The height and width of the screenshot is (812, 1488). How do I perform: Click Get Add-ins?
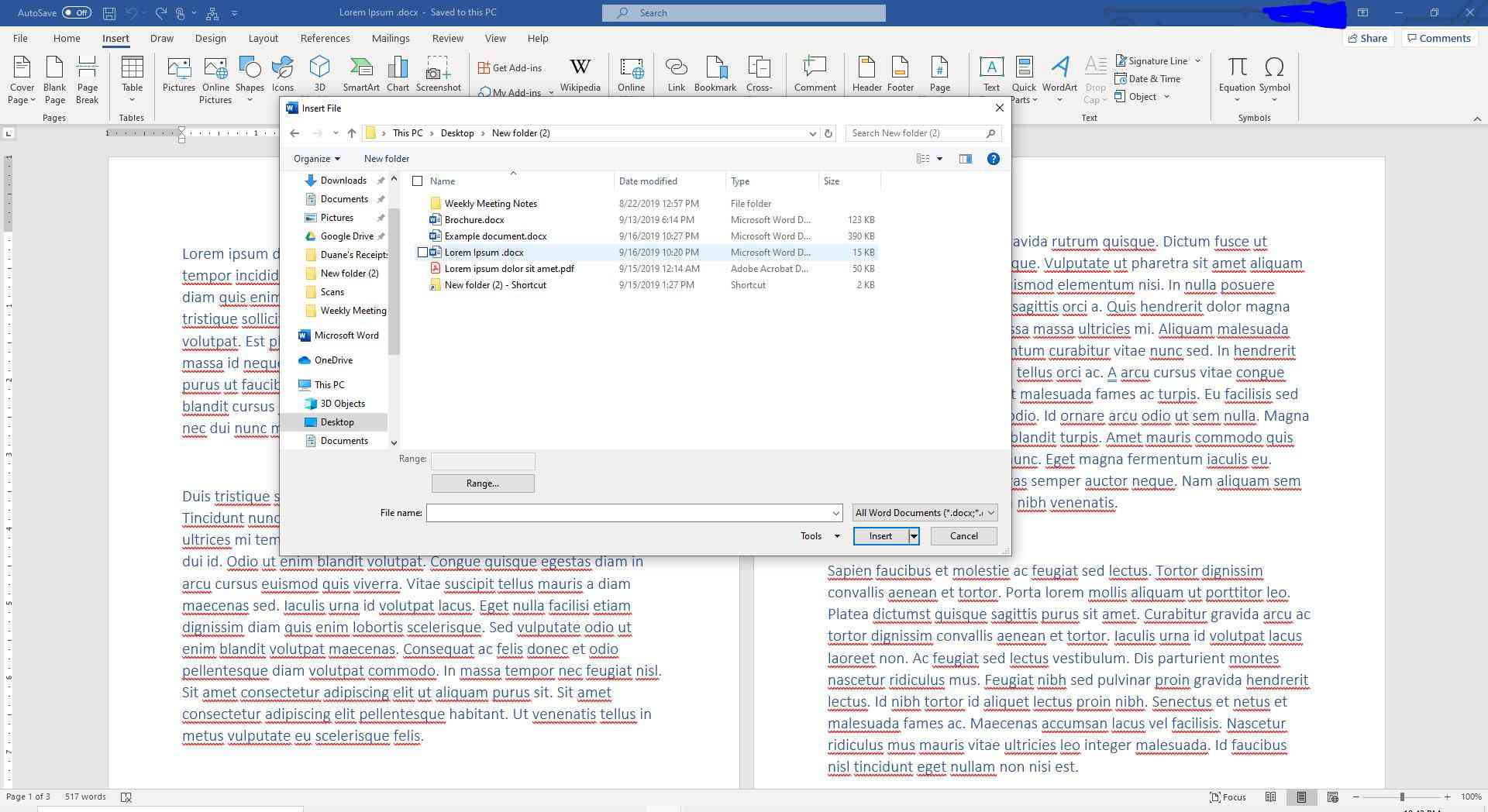509,68
